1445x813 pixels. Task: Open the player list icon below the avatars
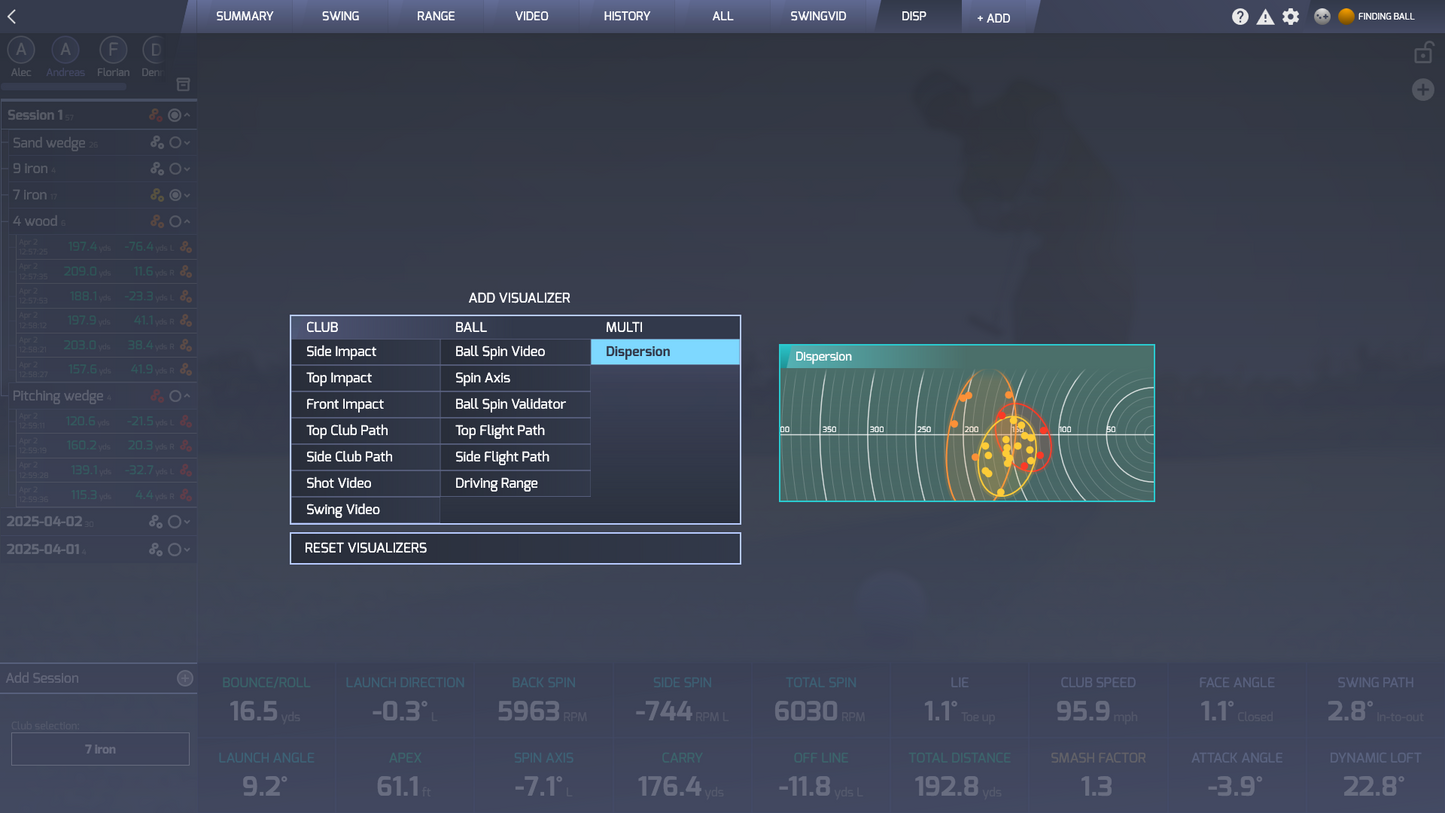tap(183, 85)
